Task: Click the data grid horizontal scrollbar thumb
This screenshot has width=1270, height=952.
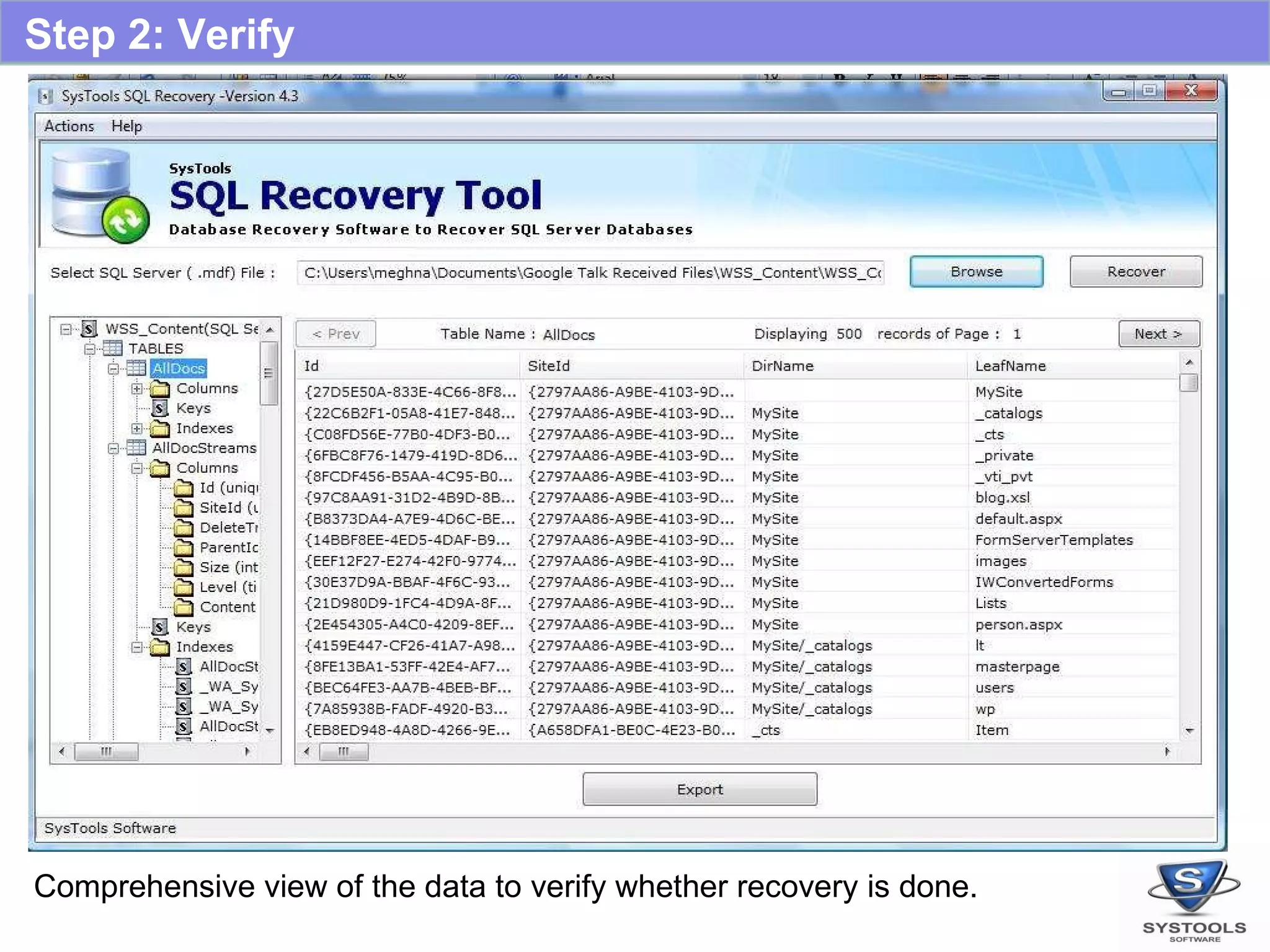Action: 344,752
